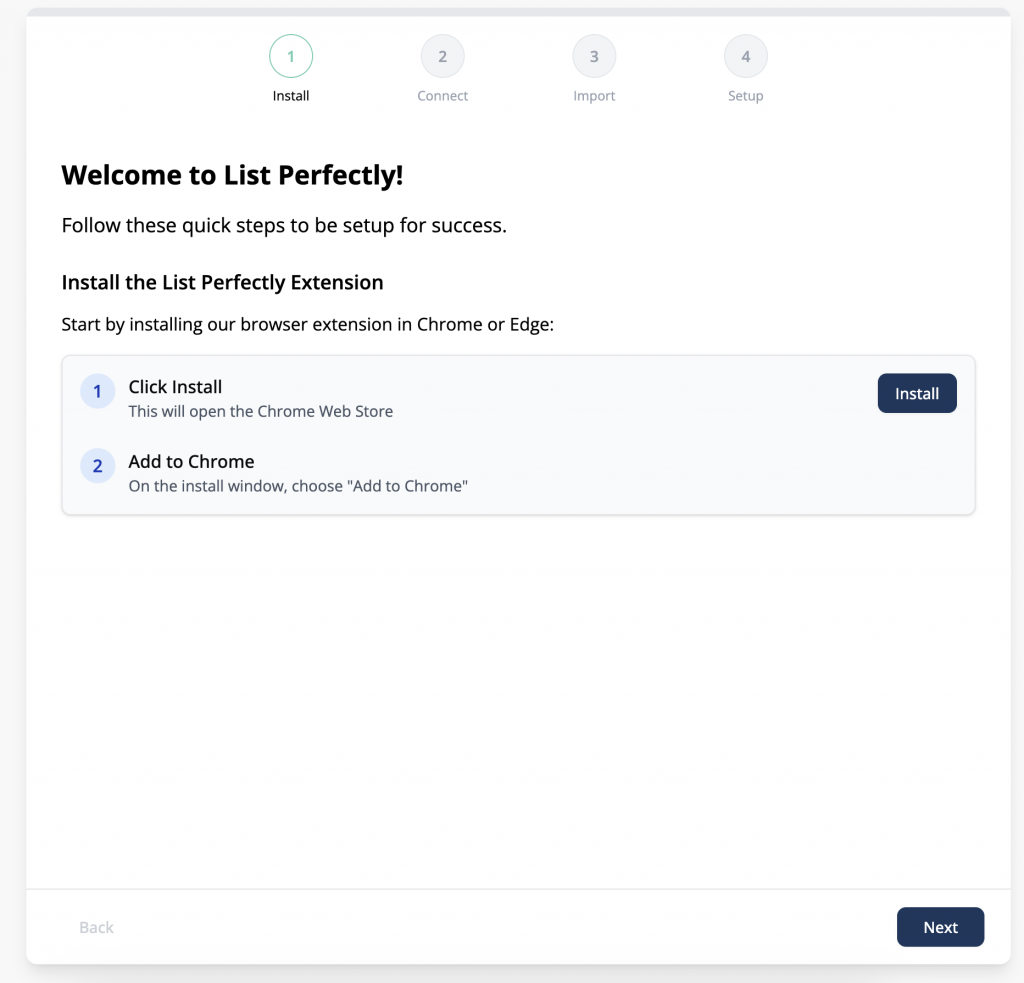
Task: Go to the Connect step label
Action: click(442, 96)
